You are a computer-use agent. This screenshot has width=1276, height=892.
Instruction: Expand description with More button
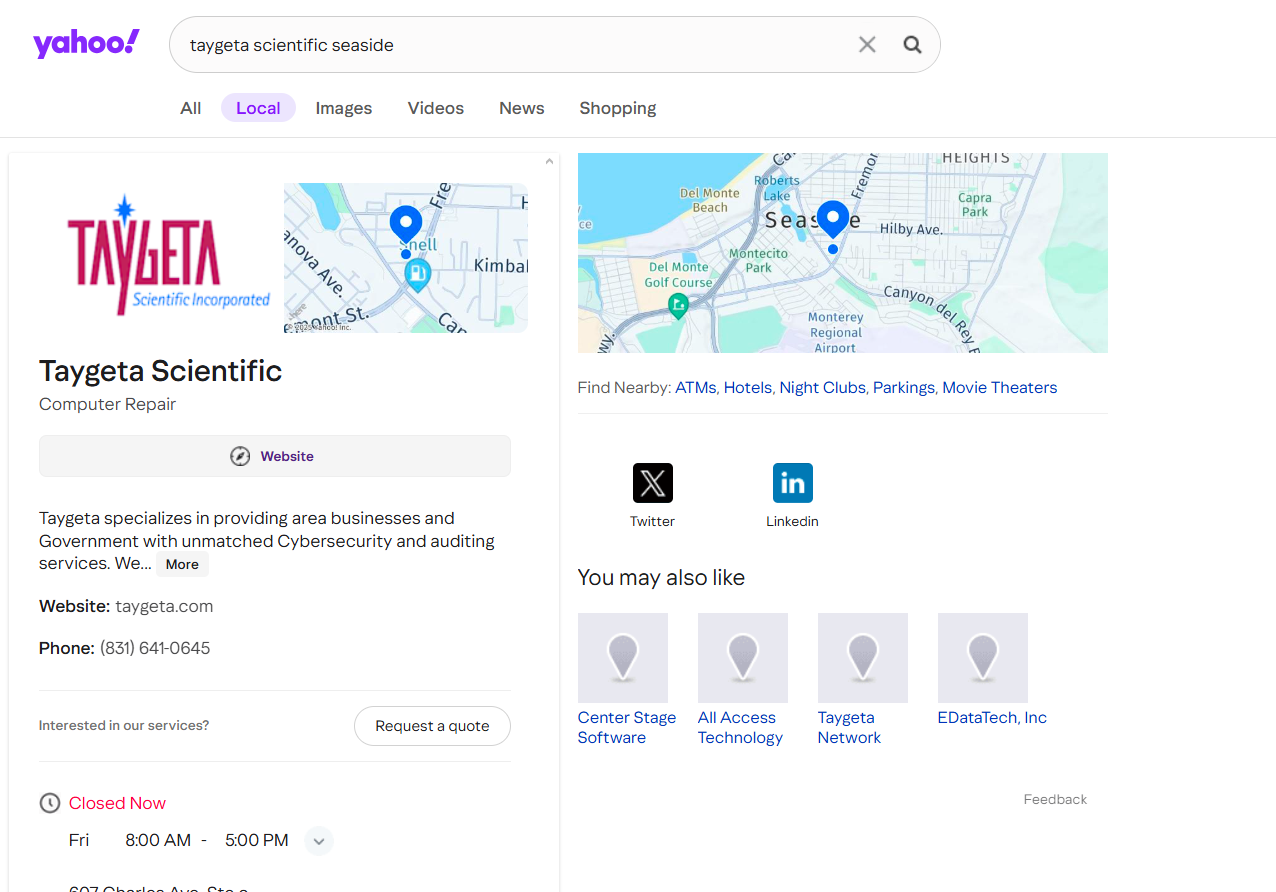click(x=182, y=565)
